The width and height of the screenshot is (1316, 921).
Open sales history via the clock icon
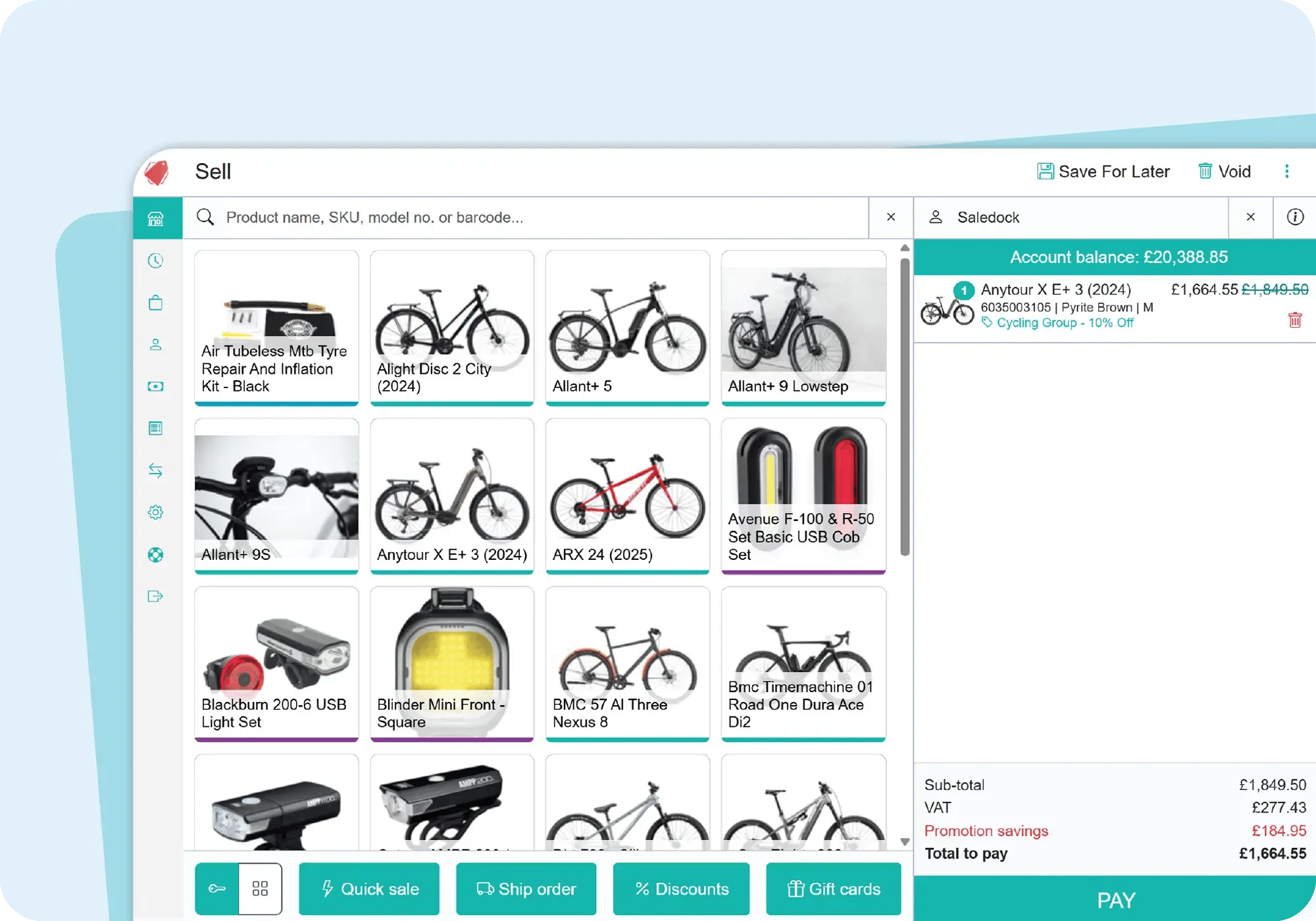click(x=156, y=261)
